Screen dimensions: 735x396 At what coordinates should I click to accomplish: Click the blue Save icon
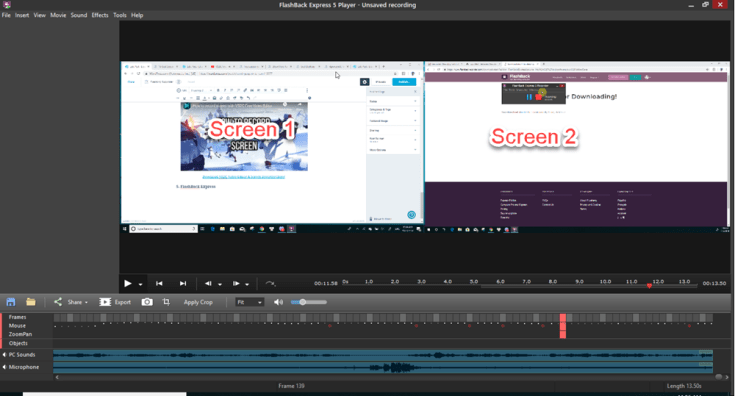pos(11,302)
